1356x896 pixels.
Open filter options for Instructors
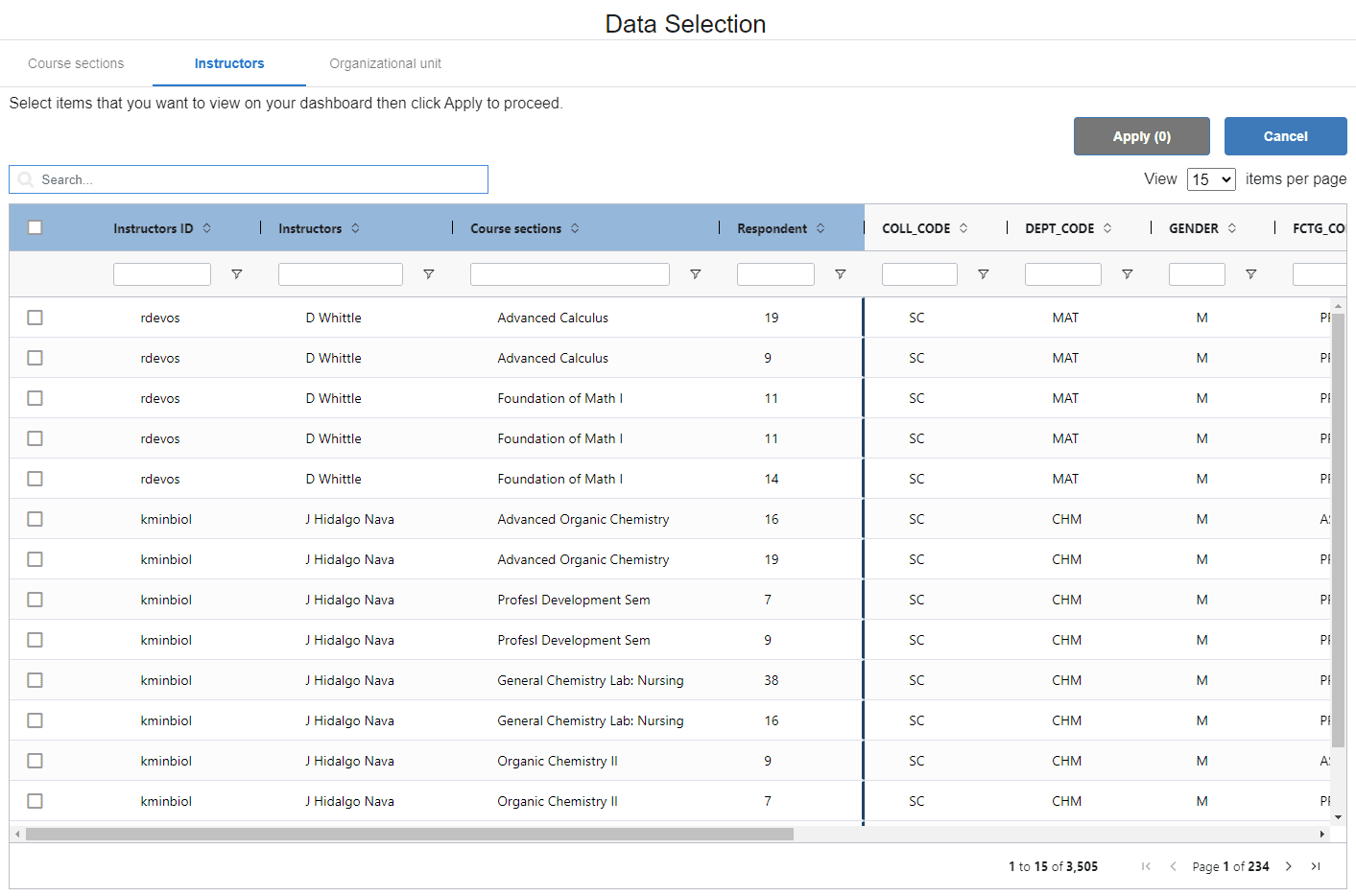click(429, 274)
